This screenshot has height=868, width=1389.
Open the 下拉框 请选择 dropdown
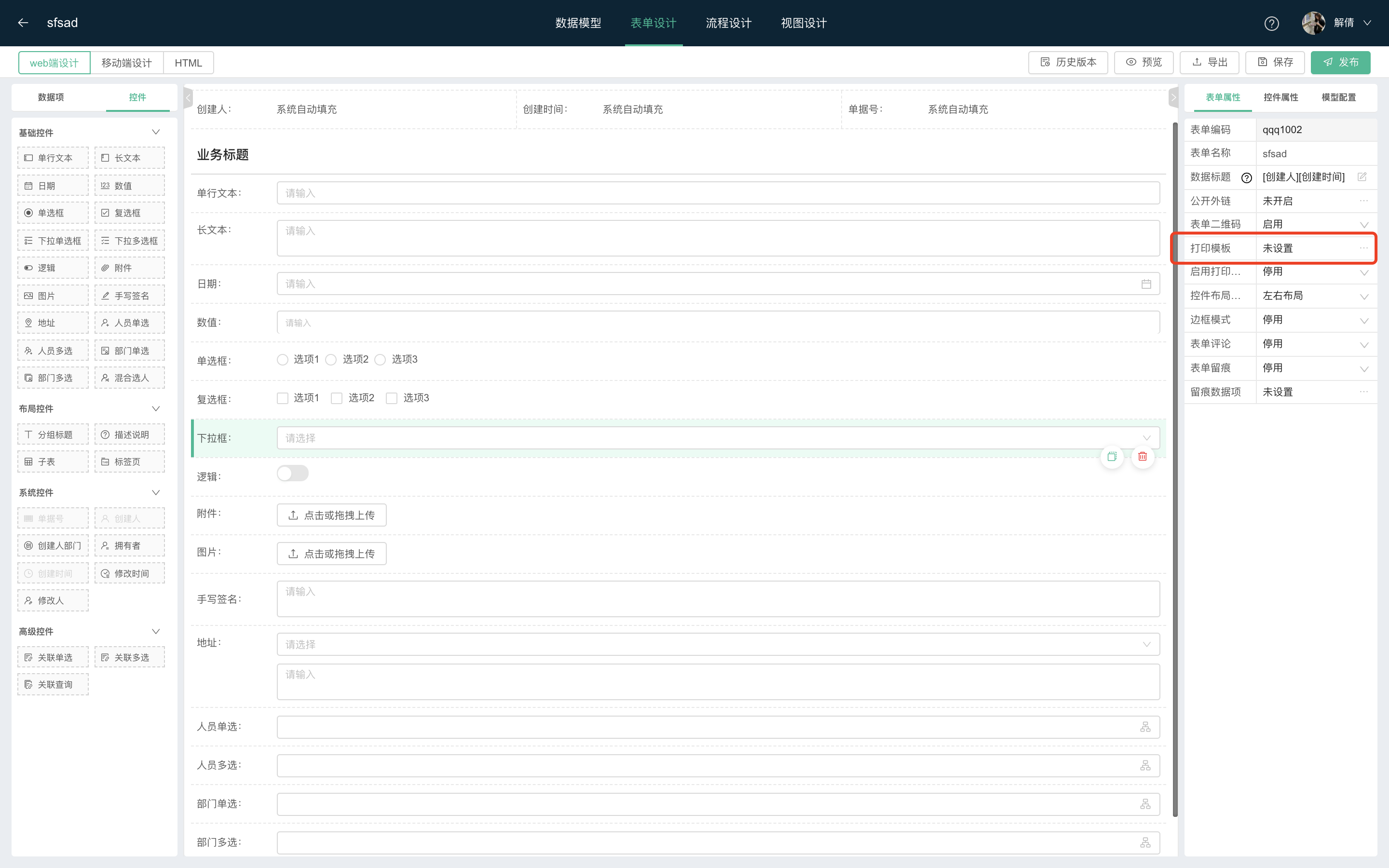click(718, 438)
